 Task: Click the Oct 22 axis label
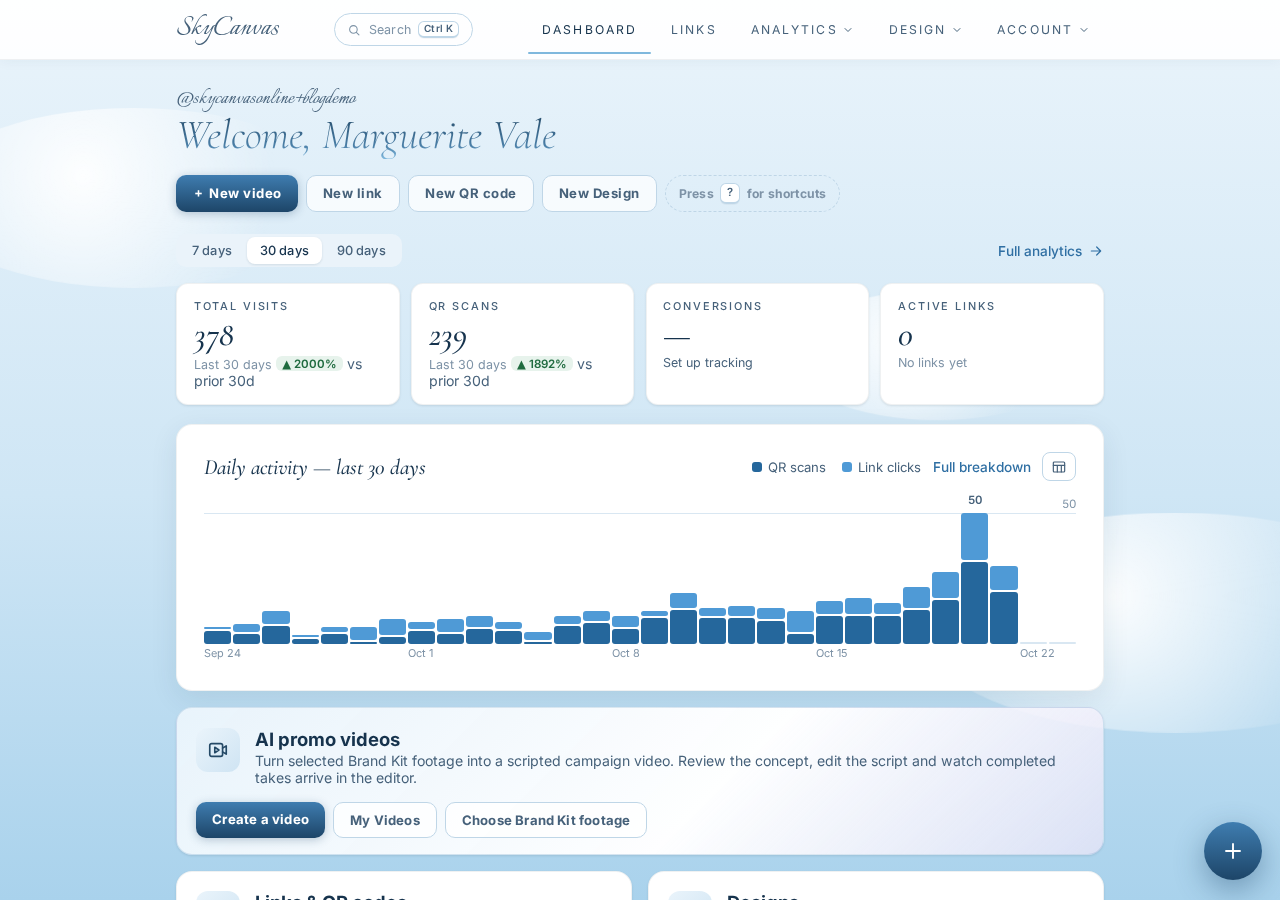point(1037,653)
